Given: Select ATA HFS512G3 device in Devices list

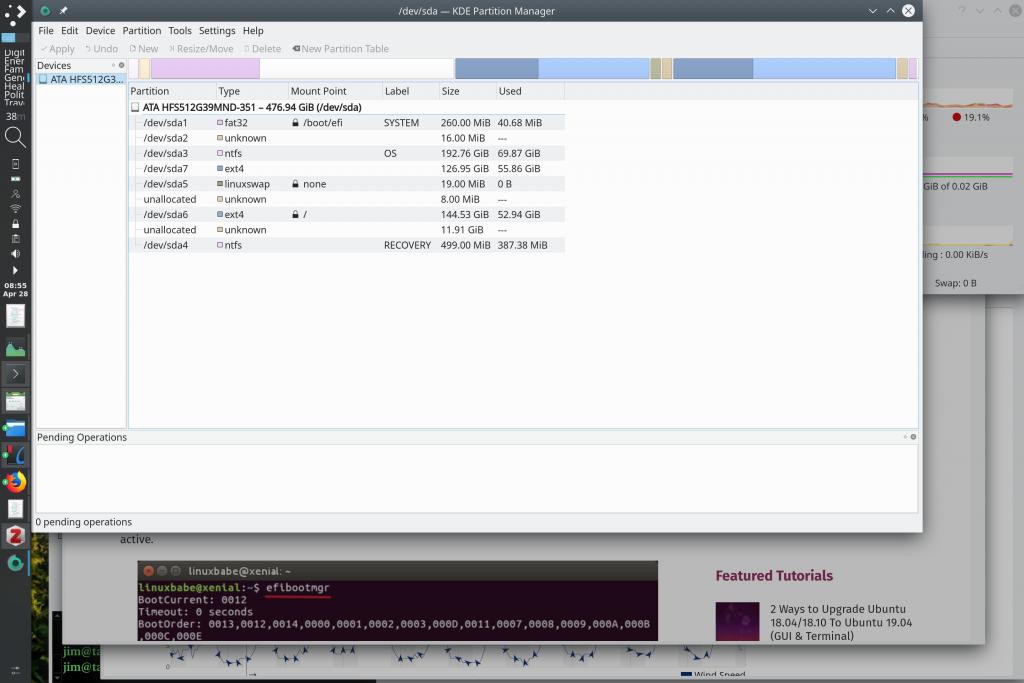Looking at the screenshot, I should 81,79.
